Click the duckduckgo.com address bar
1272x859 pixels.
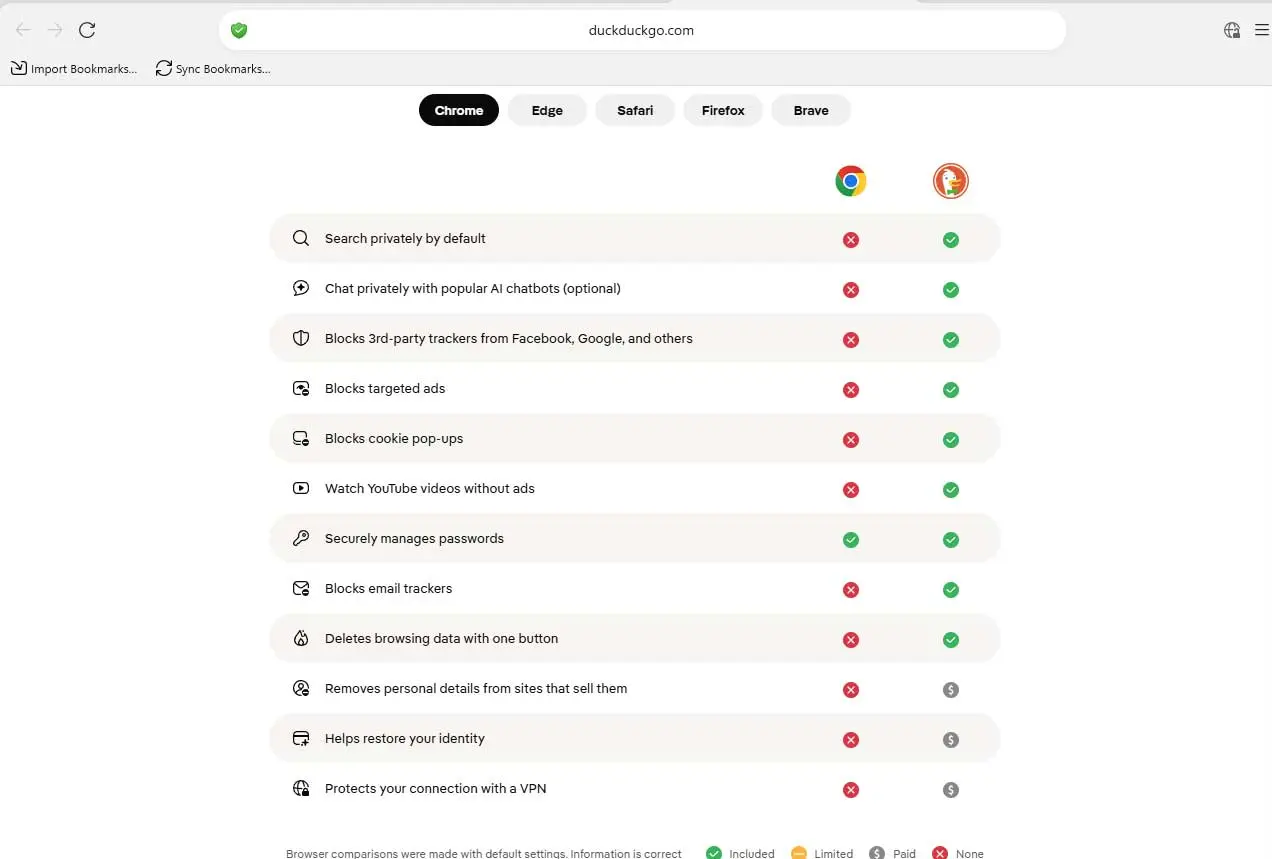(x=642, y=30)
